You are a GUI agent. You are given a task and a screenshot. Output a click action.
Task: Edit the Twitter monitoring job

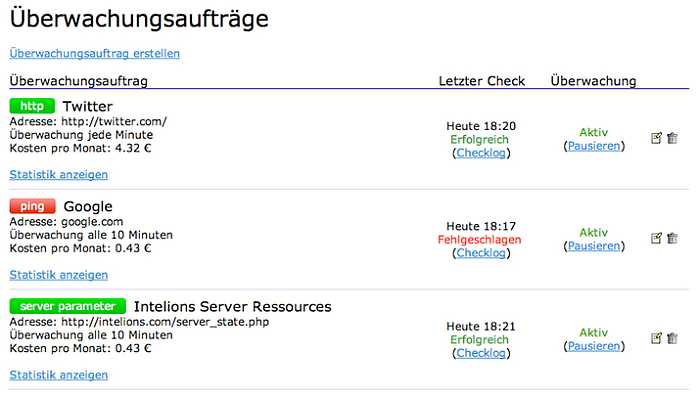656,138
